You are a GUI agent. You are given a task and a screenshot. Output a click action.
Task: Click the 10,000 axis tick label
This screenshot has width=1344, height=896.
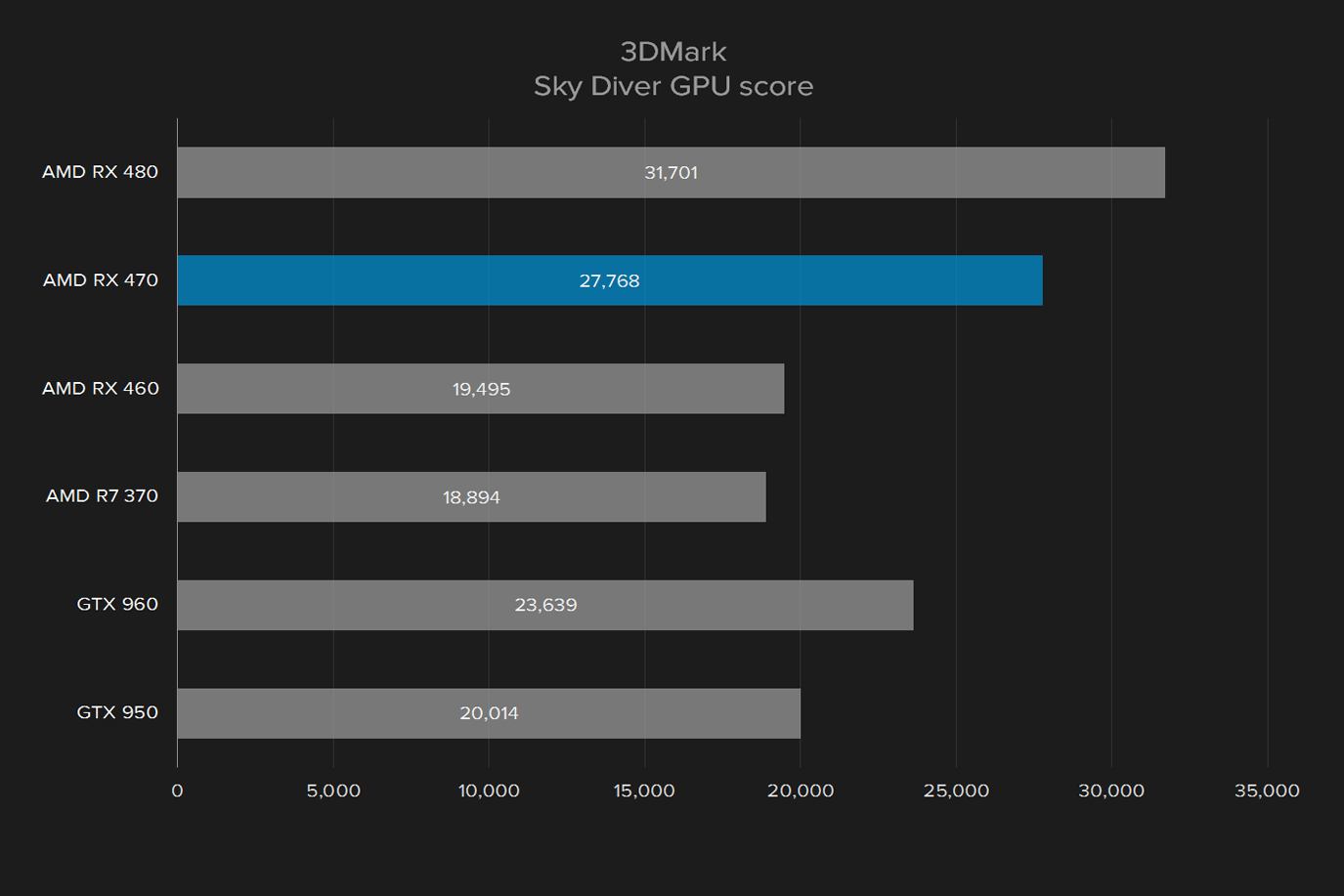pos(489,790)
